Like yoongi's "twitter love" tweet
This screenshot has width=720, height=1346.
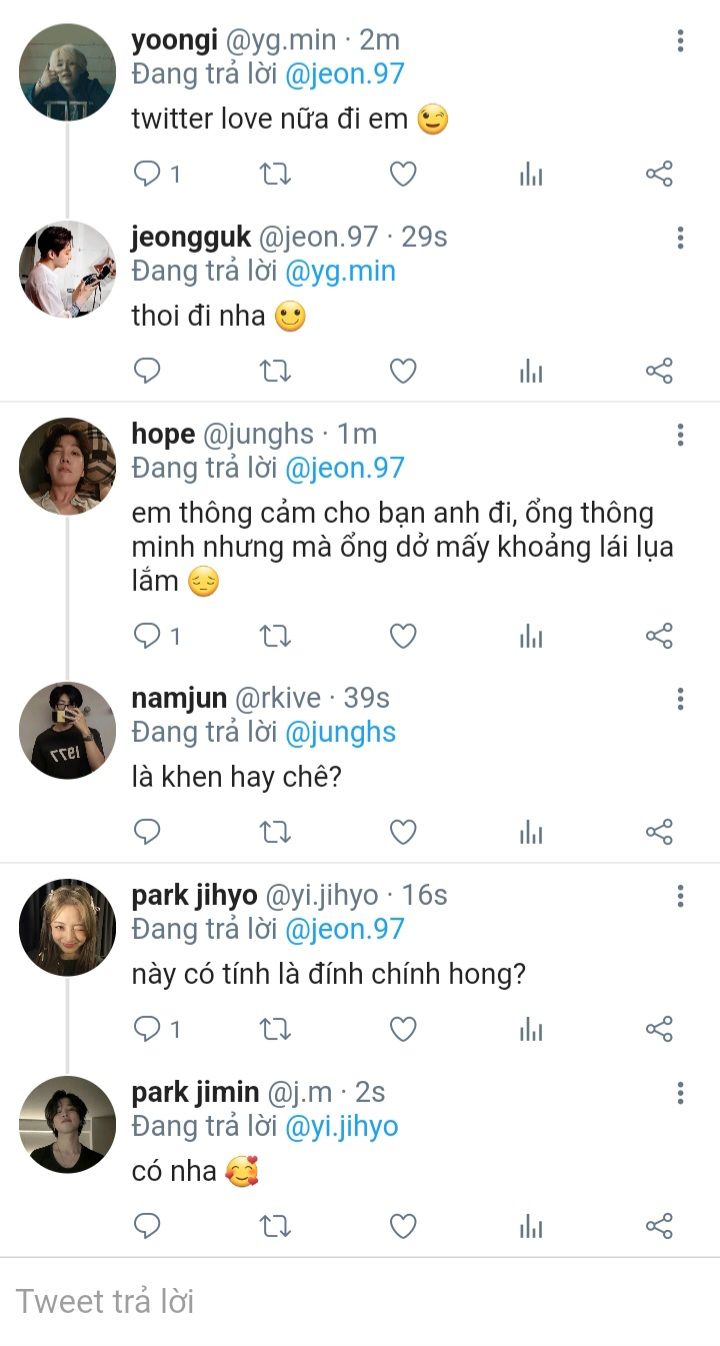tap(403, 175)
